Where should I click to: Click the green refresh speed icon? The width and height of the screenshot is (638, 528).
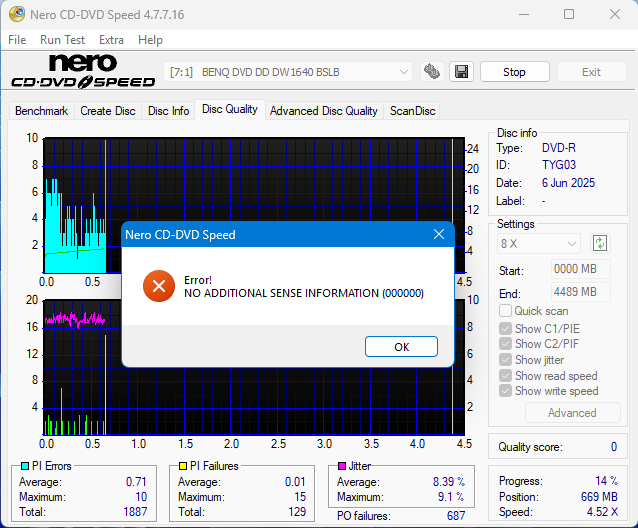pos(600,243)
